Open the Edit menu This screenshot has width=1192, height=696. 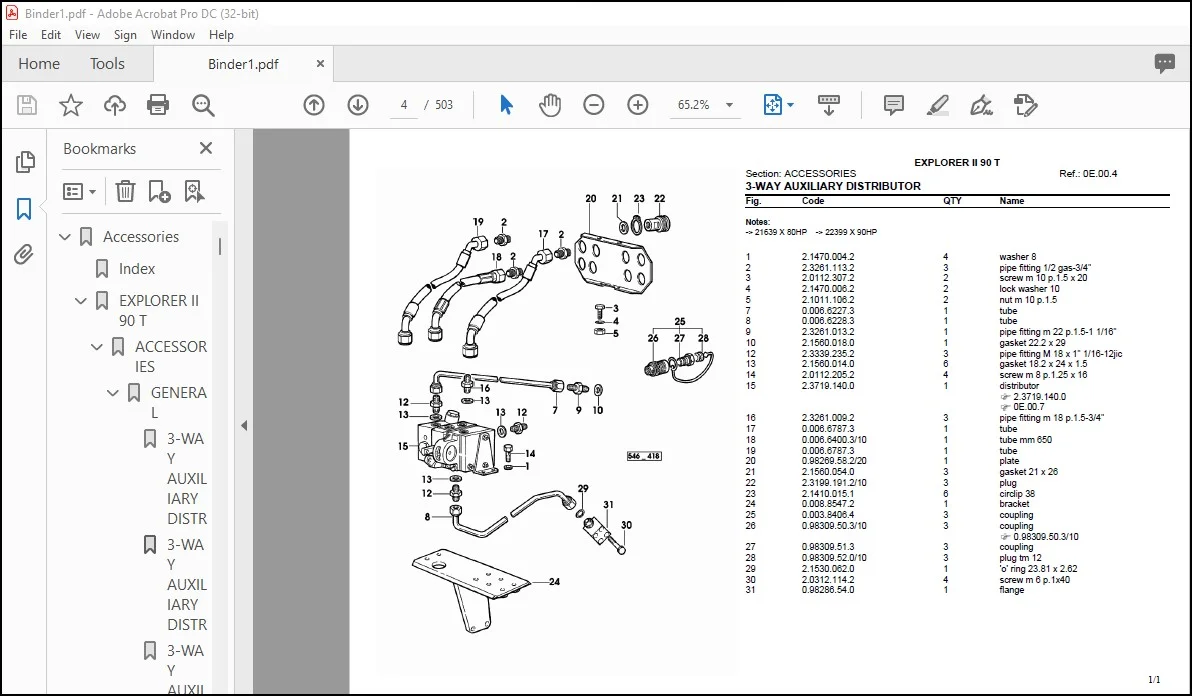51,35
